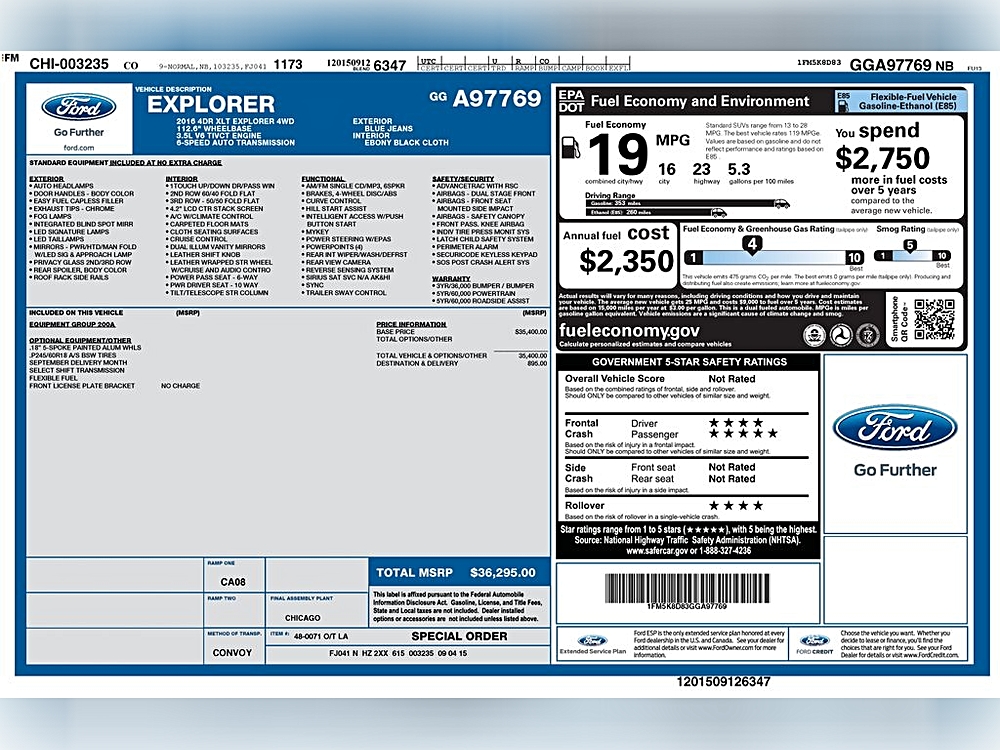
Task: Click the Annual fuel cost $2,350 value
Action: 626,261
